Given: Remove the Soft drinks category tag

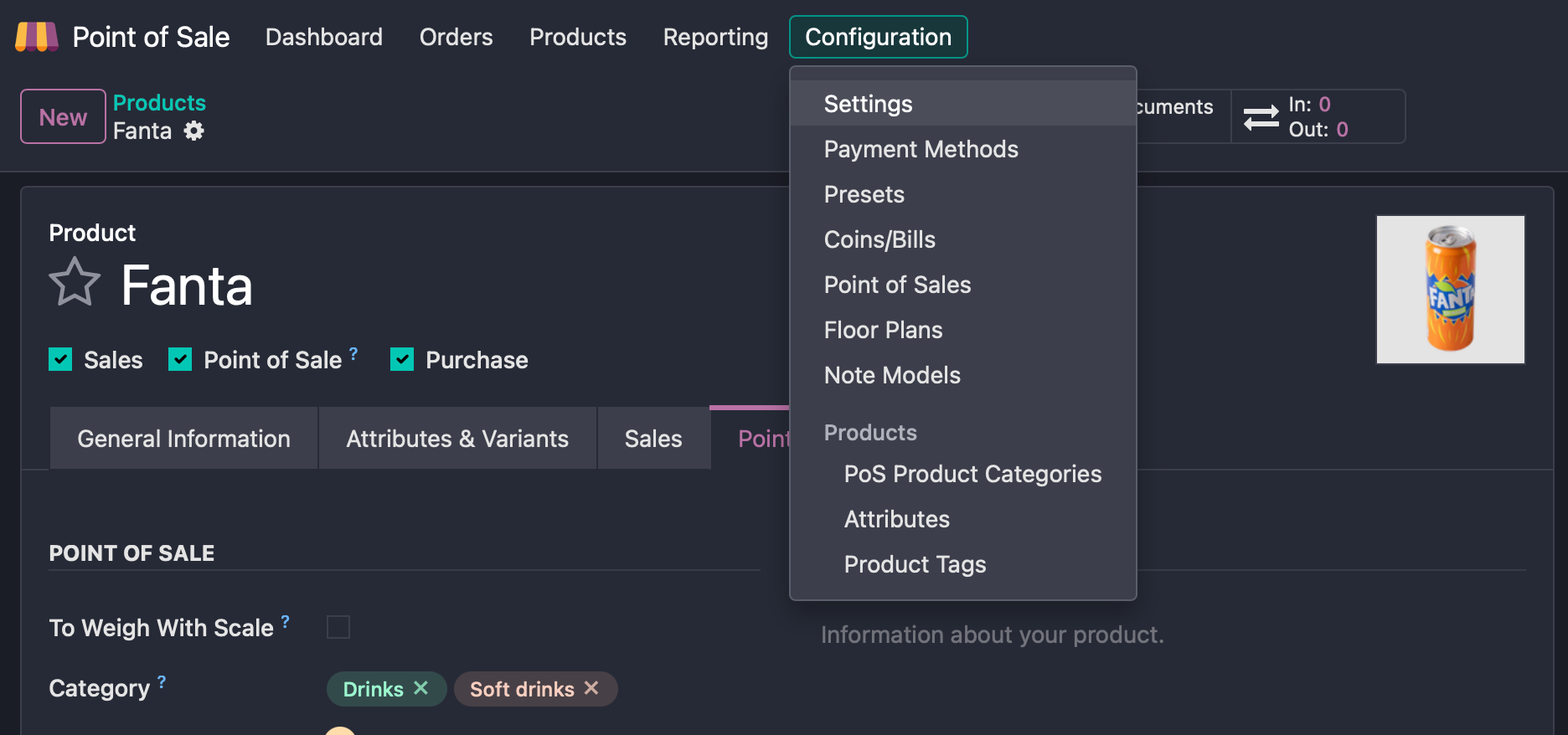Looking at the screenshot, I should point(591,688).
